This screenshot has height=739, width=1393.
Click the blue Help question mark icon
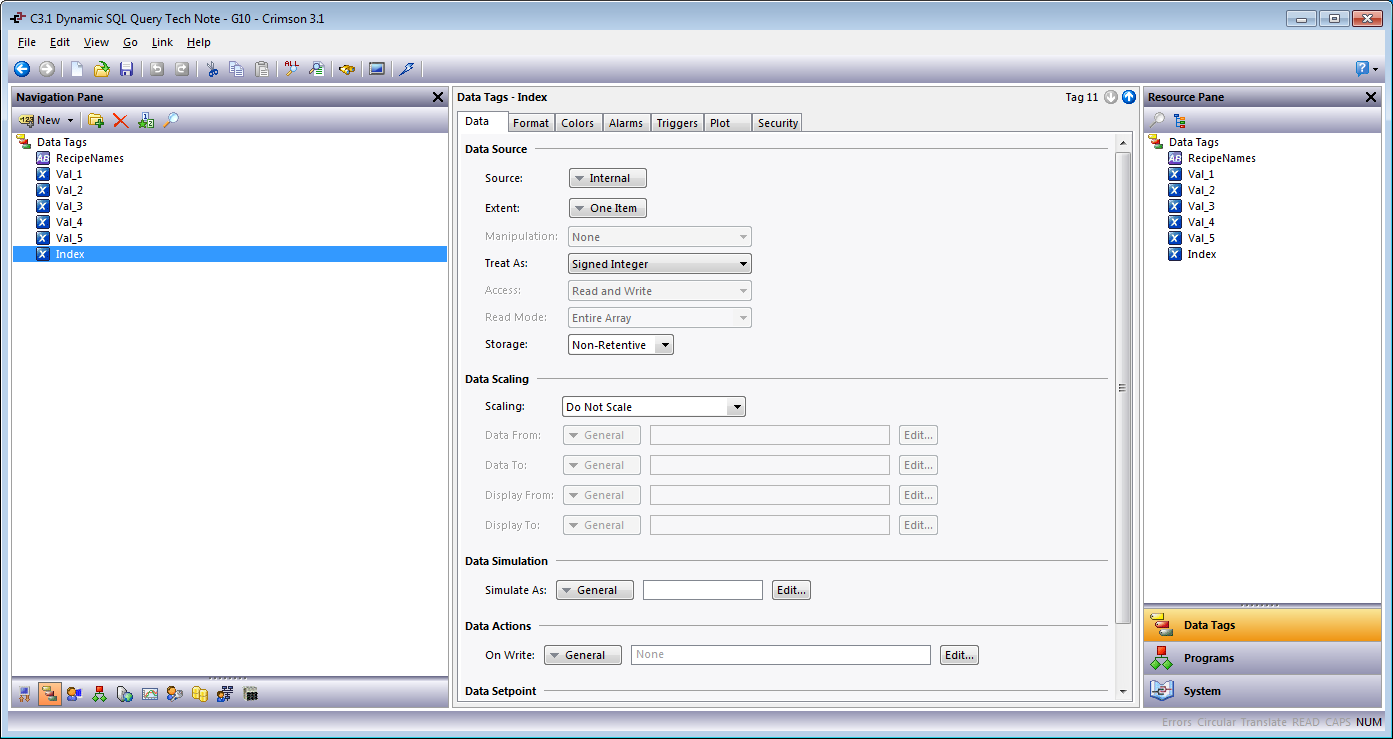[x=1362, y=69]
